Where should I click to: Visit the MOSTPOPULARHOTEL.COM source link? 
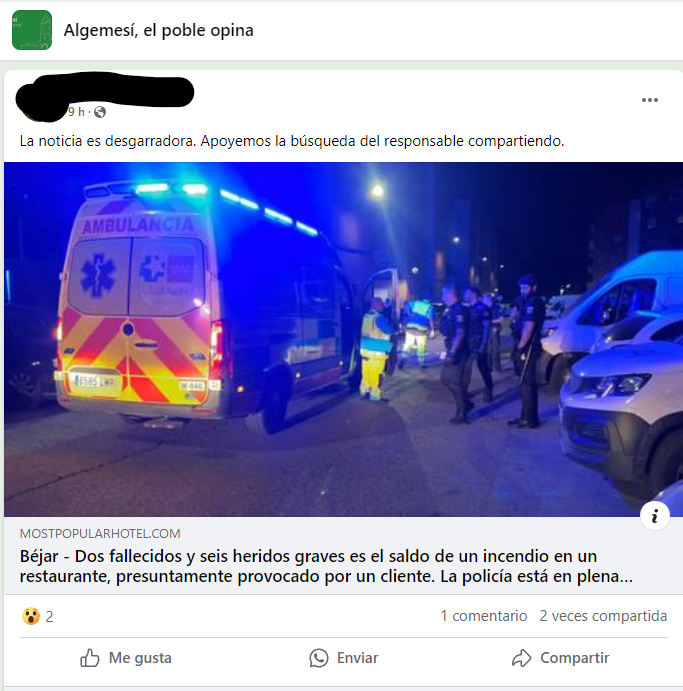pos(100,534)
